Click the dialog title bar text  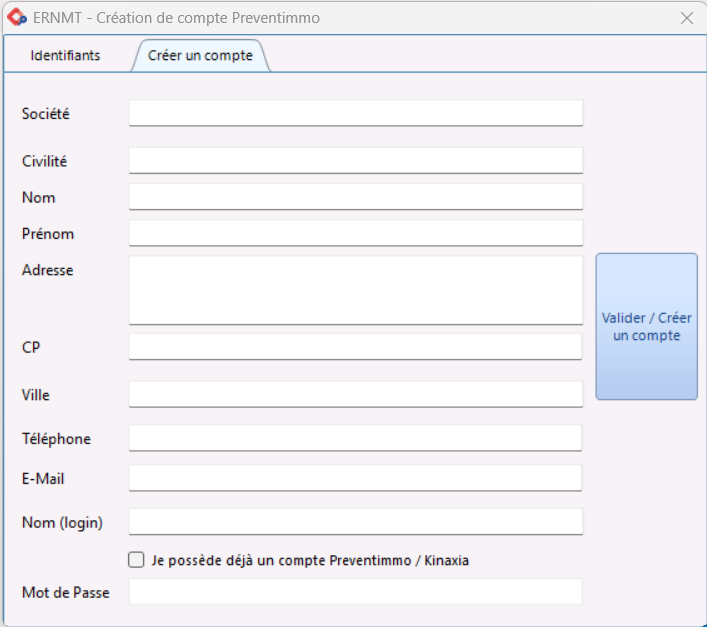pyautogui.click(x=176, y=18)
